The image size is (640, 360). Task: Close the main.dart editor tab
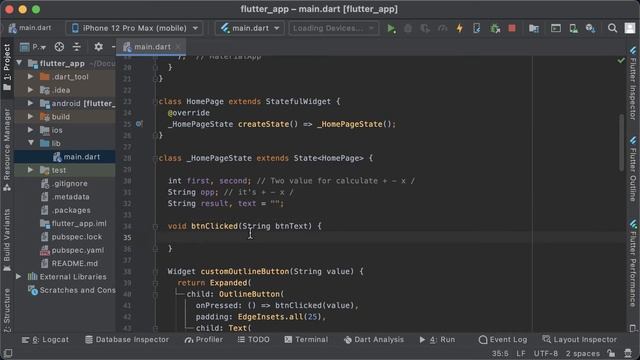coord(178,47)
